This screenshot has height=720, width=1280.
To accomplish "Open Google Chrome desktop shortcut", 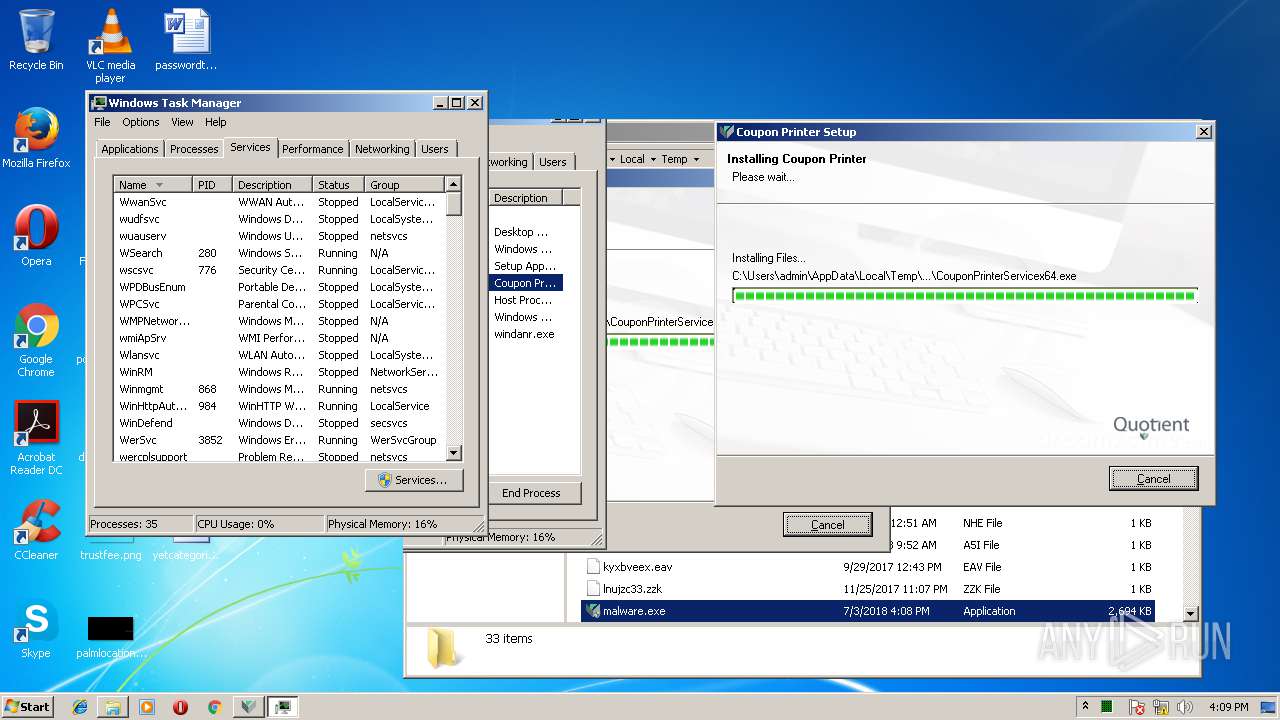I will pyautogui.click(x=36, y=340).
